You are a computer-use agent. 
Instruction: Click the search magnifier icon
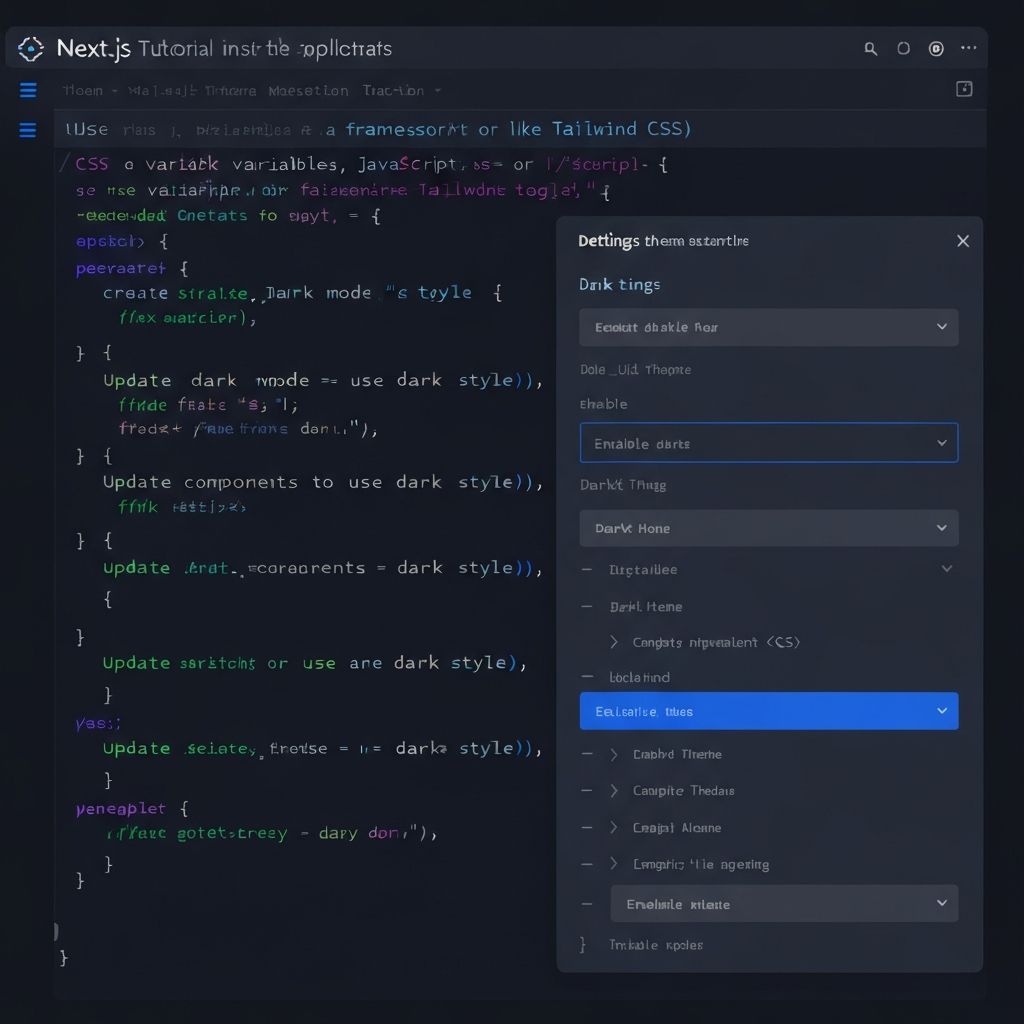(870, 48)
